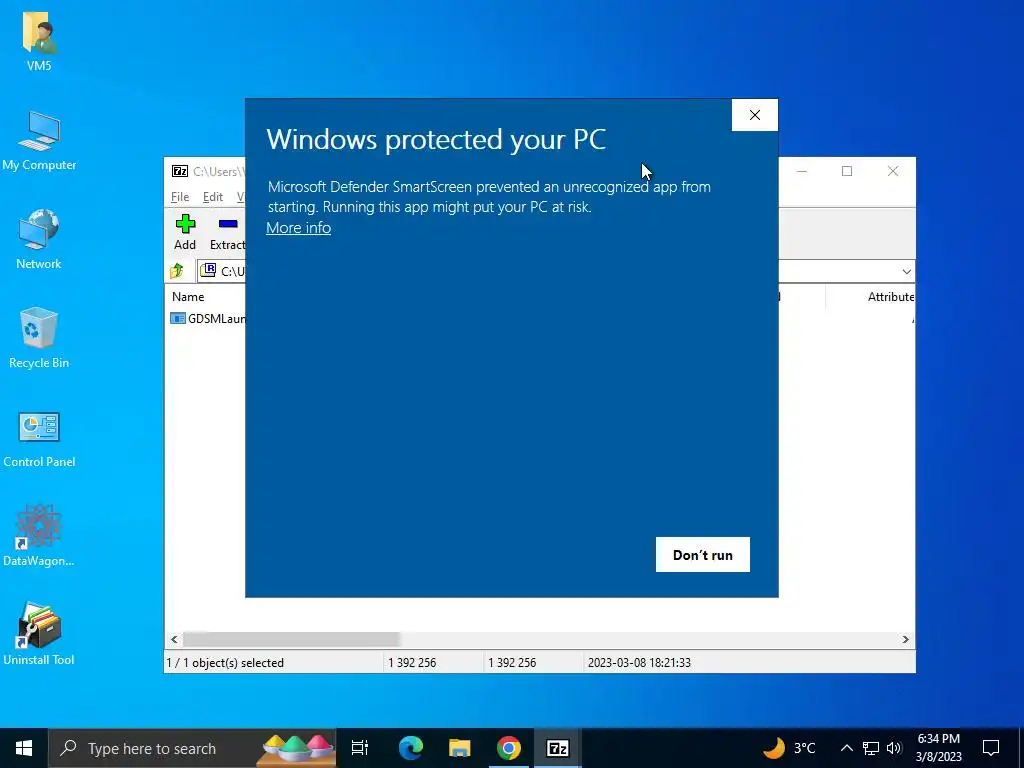This screenshot has width=1024, height=768.
Task: Open File Explorer from taskbar
Action: click(460, 748)
